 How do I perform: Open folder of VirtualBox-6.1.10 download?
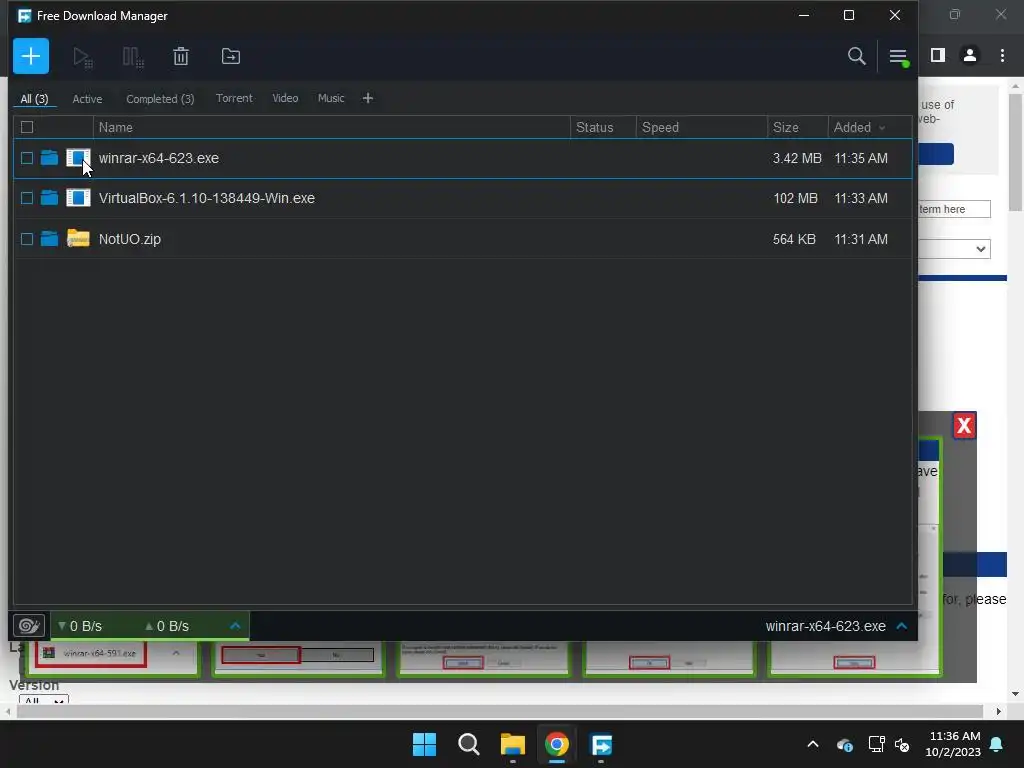click(x=49, y=197)
